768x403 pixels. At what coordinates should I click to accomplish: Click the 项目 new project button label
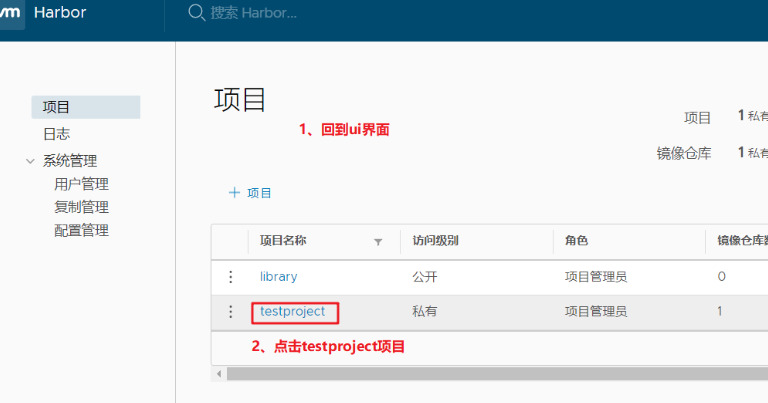pos(259,193)
